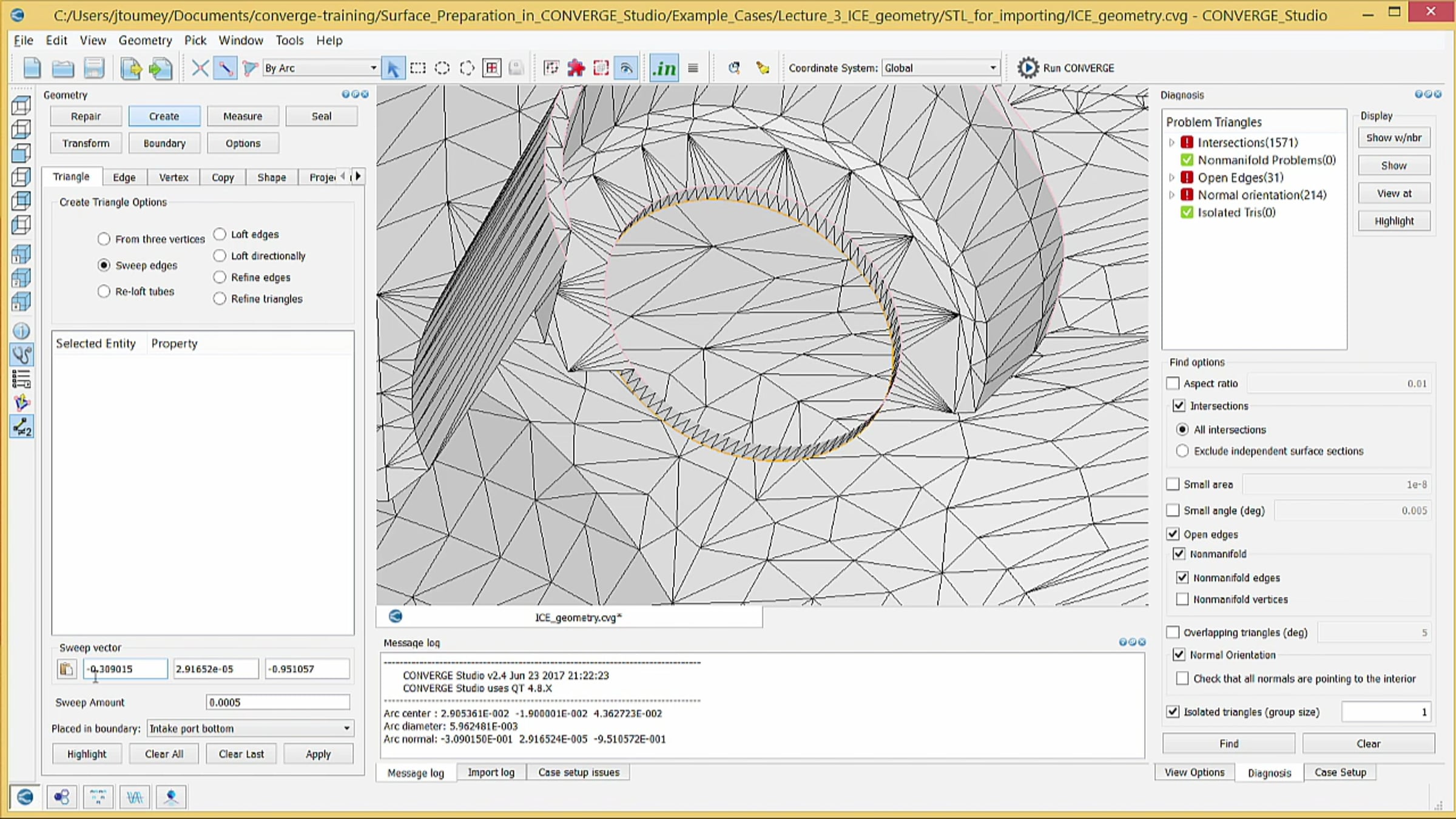
Task: Select the edge pick tool icon
Action: point(225,68)
